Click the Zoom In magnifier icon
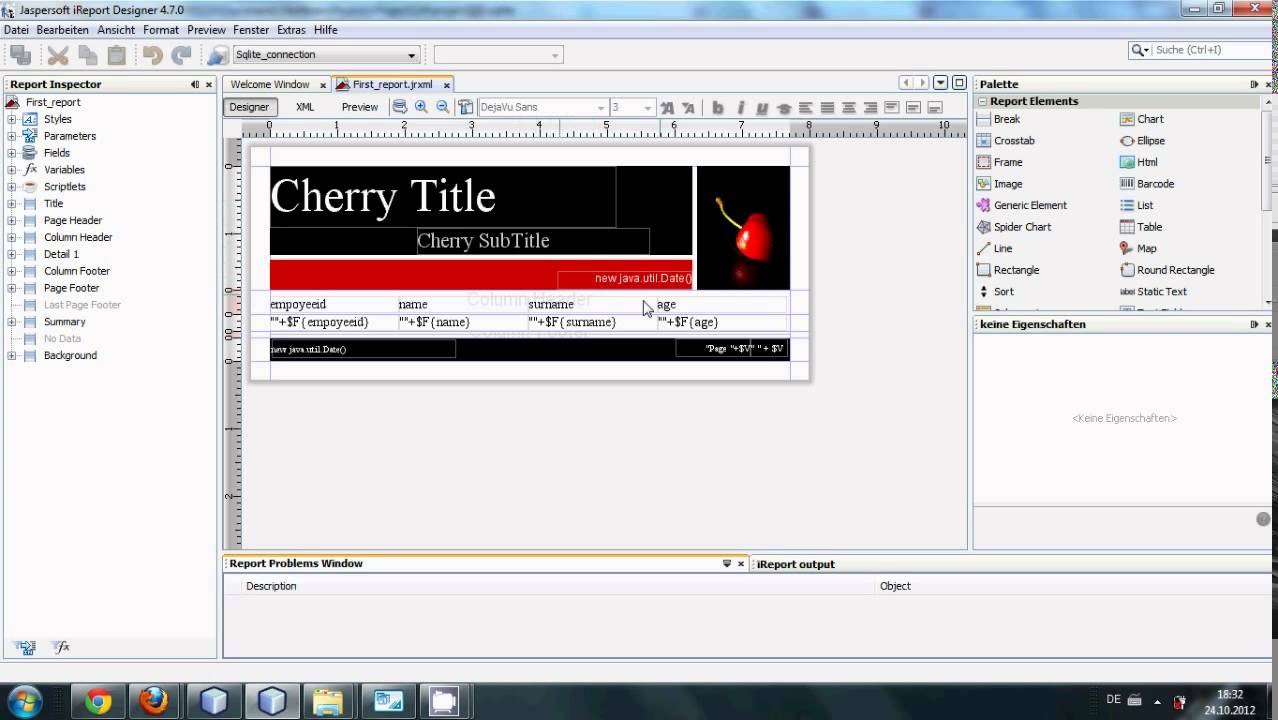This screenshot has width=1278, height=720. point(421,107)
